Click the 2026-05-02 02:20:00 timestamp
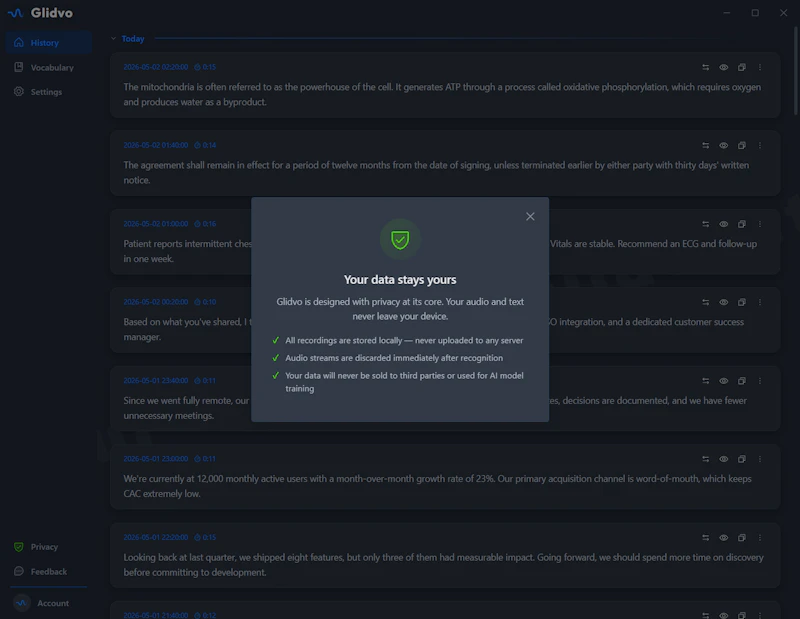Screen dimensions: 800x619 [x=156, y=67]
